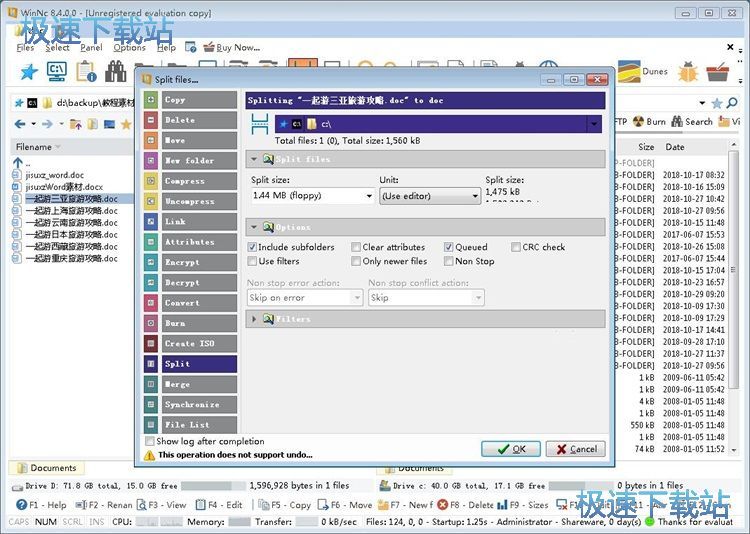This screenshot has height=534, width=750.
Task: Select the left Documents tab
Action: click(x=47, y=467)
